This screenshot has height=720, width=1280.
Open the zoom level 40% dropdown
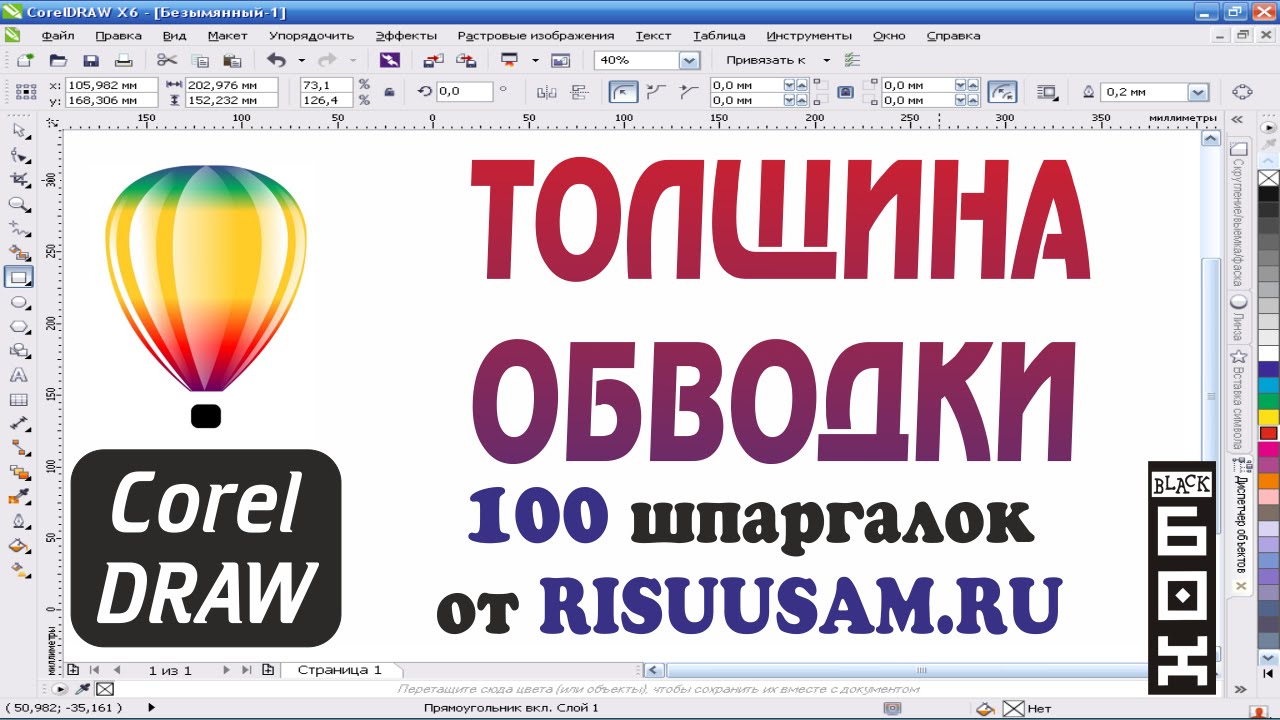pos(688,60)
